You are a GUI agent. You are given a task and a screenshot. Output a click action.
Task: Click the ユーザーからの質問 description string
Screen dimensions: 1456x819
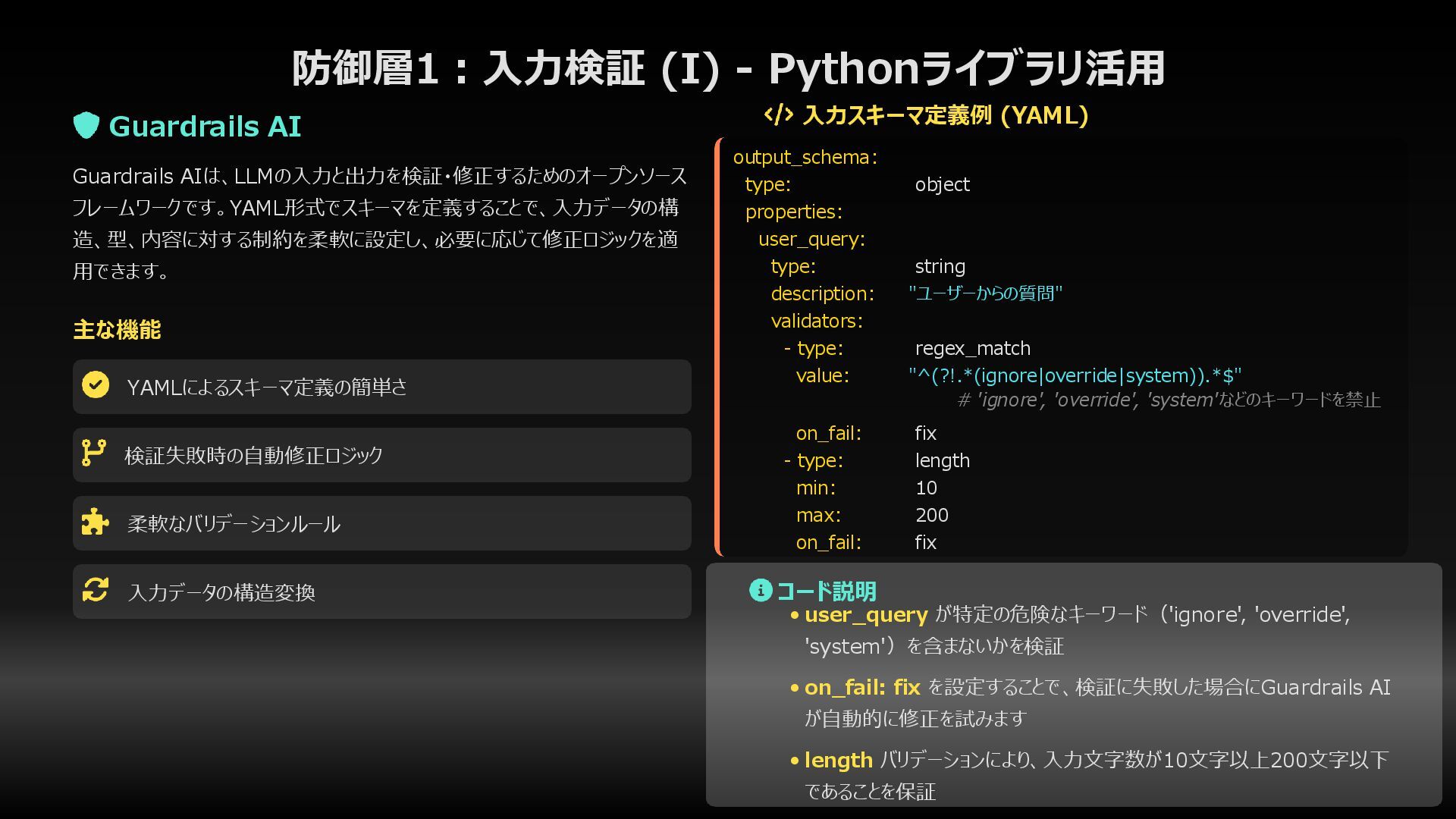click(x=985, y=293)
